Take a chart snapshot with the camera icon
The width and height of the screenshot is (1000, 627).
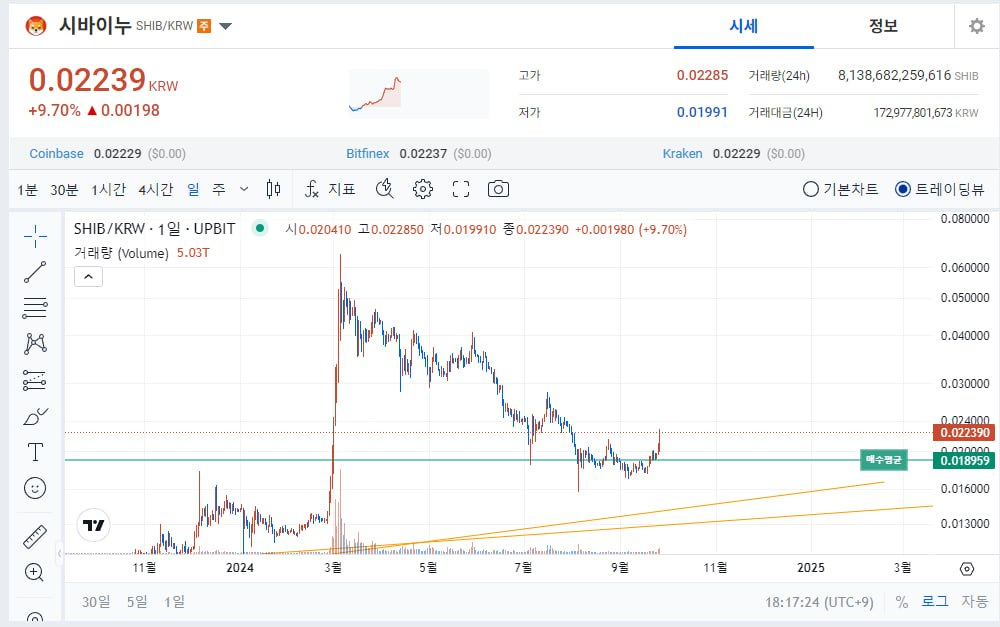498,189
